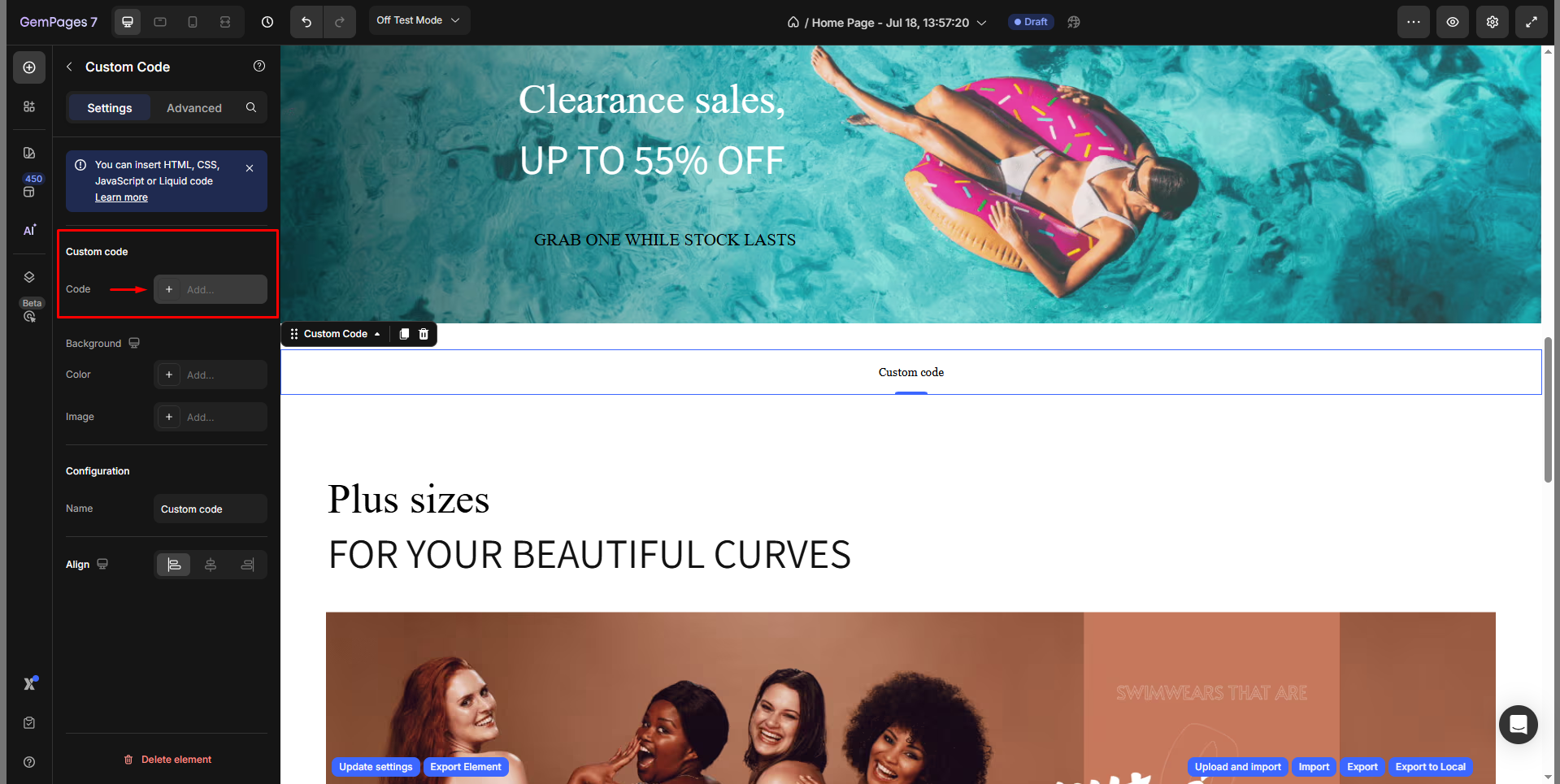This screenshot has height=784, width=1560.
Task: Open the Learn more link
Action: (x=121, y=197)
